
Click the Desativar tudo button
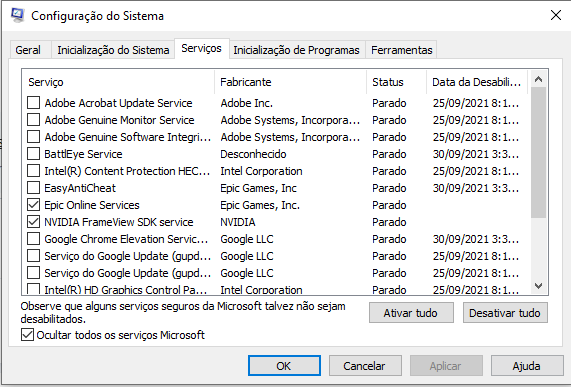click(x=505, y=313)
